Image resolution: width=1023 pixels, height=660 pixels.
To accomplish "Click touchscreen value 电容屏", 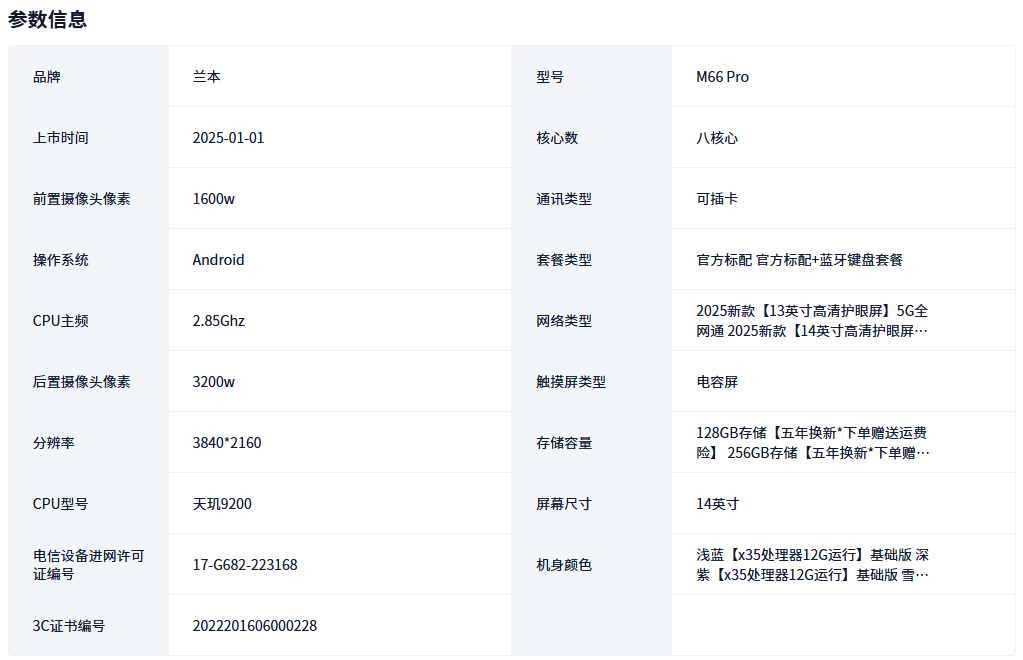I will 717,382.
